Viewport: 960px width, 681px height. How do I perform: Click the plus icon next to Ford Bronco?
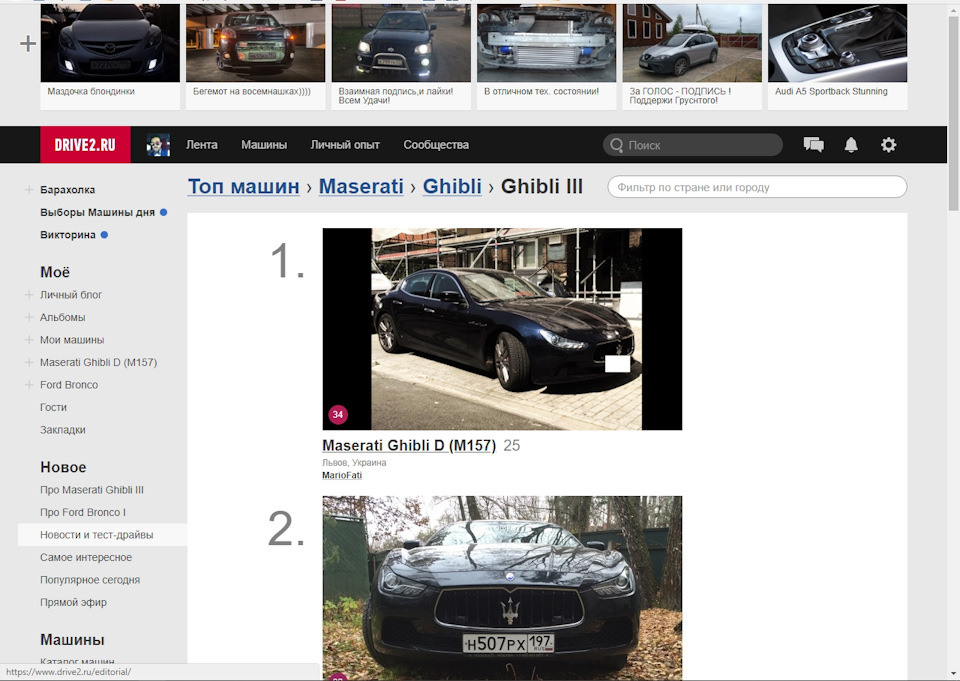click(29, 385)
